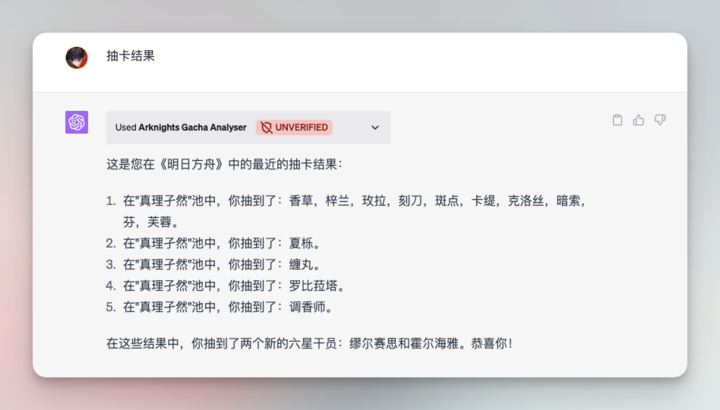This screenshot has width=720, height=410.
Task: Click the 'Used Arknights Gacha Analyser' label
Action: click(x=182, y=128)
